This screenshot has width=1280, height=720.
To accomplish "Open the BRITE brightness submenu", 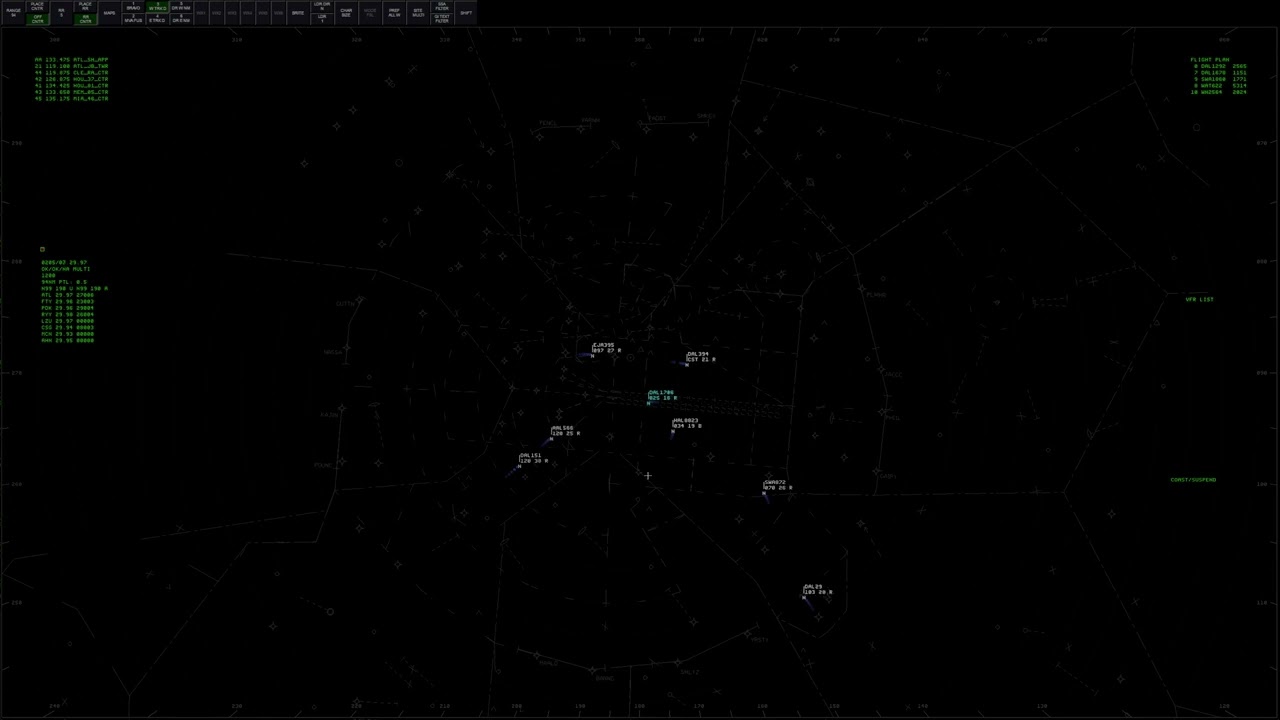I will point(298,12).
